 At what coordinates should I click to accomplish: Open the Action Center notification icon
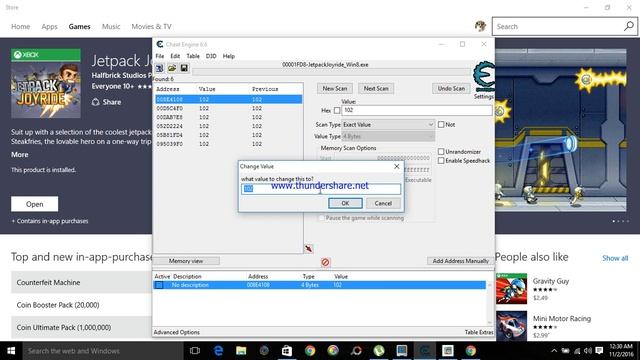coord(599,351)
